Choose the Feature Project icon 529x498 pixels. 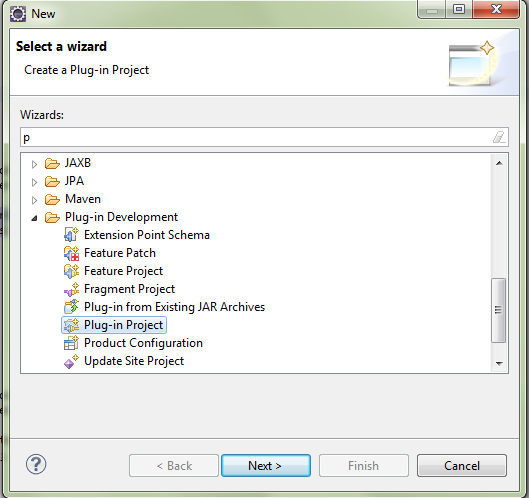71,271
